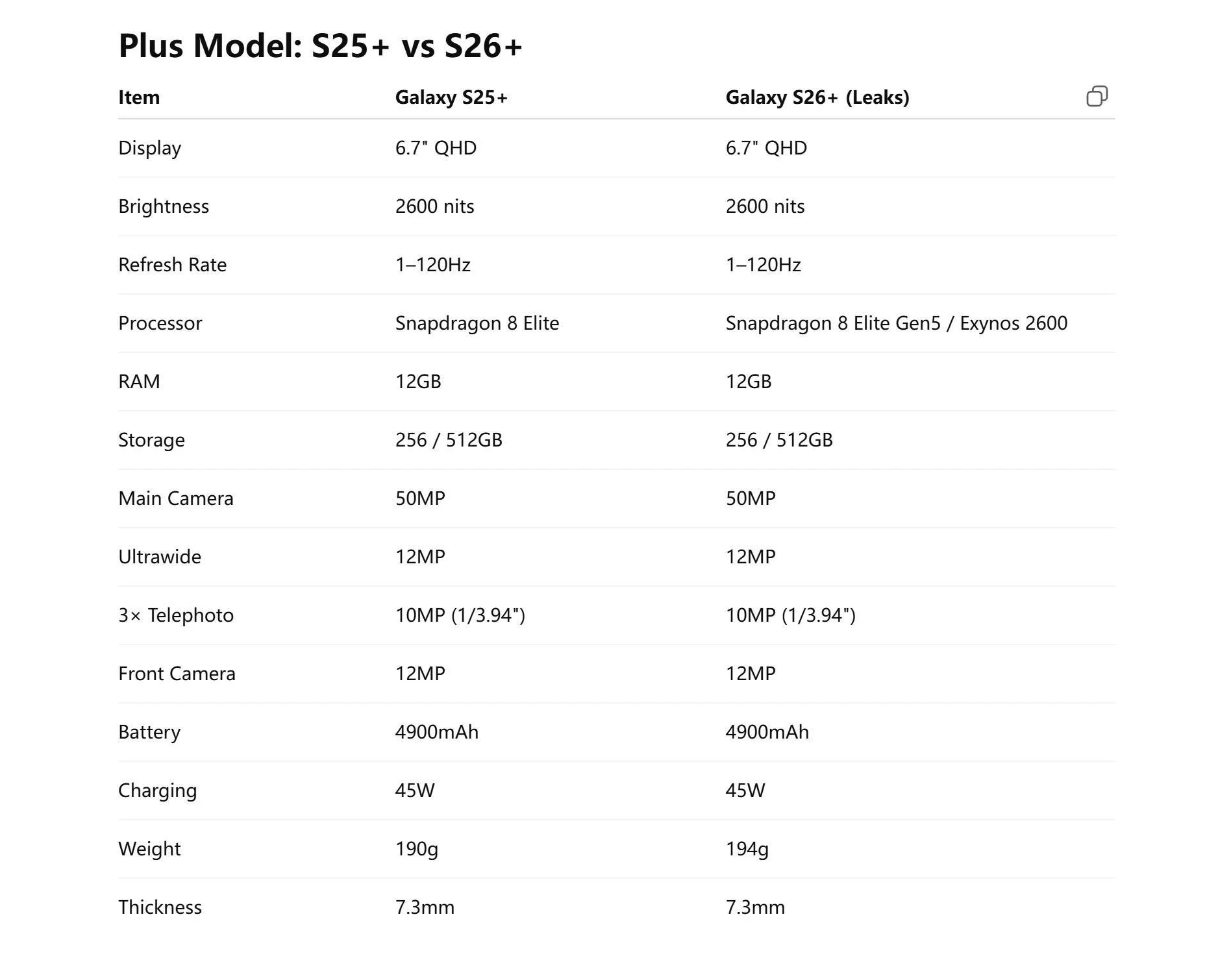Click the "50MP" main camera cell under S26+
This screenshot has width=1231, height=980.
click(x=752, y=498)
